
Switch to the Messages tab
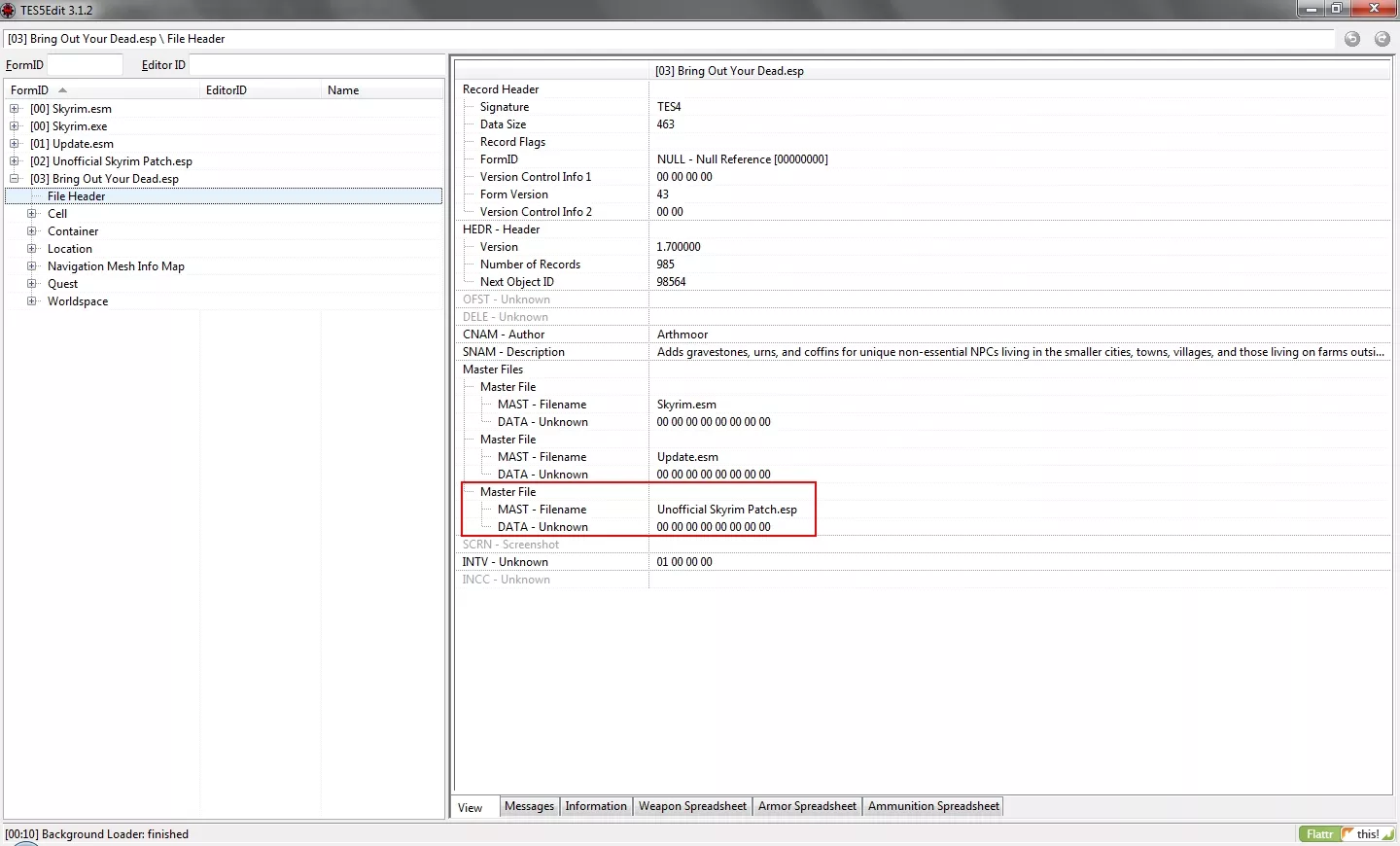pos(529,806)
